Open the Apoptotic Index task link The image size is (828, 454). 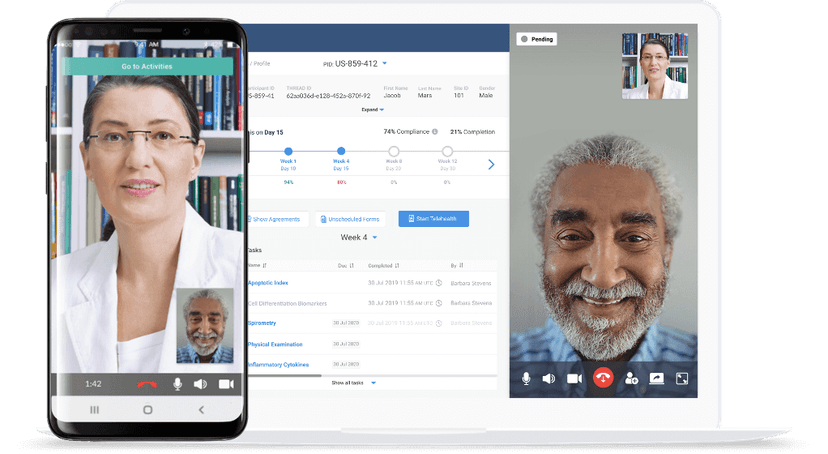pos(268,283)
